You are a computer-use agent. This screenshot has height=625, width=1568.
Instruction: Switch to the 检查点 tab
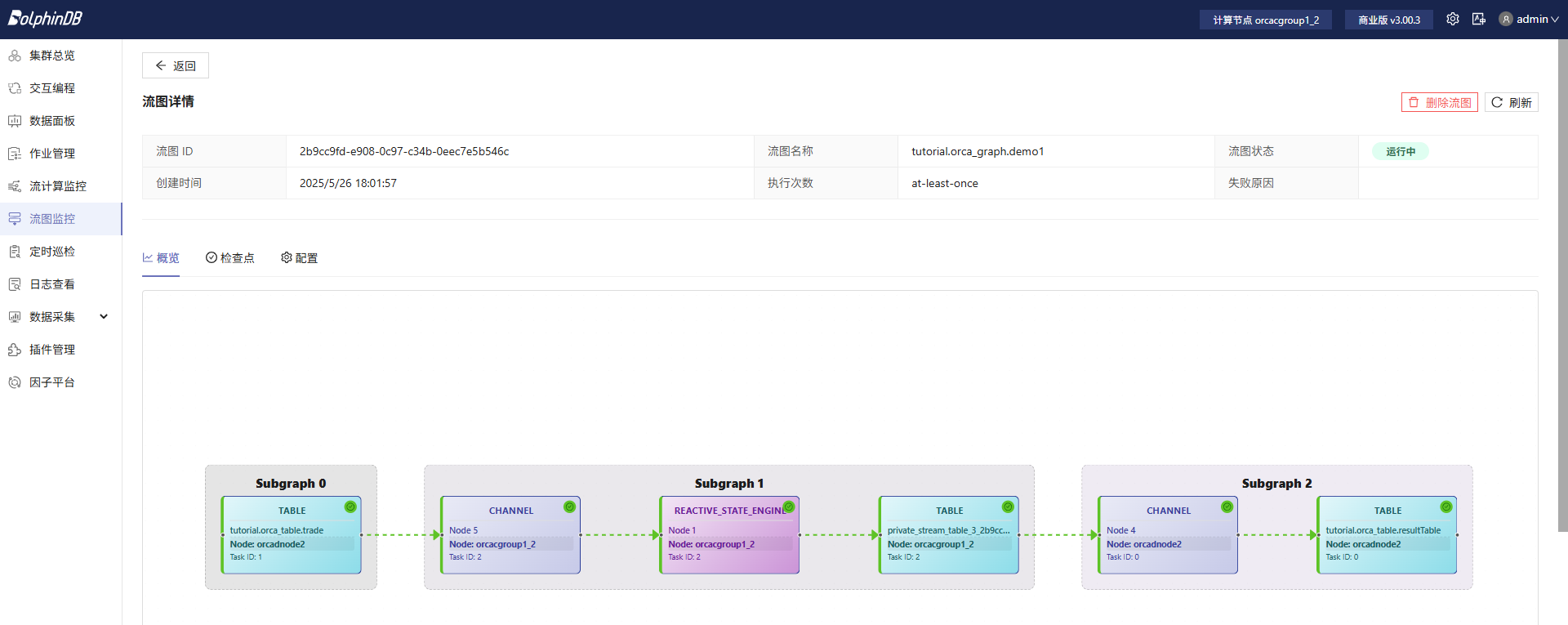[x=230, y=258]
